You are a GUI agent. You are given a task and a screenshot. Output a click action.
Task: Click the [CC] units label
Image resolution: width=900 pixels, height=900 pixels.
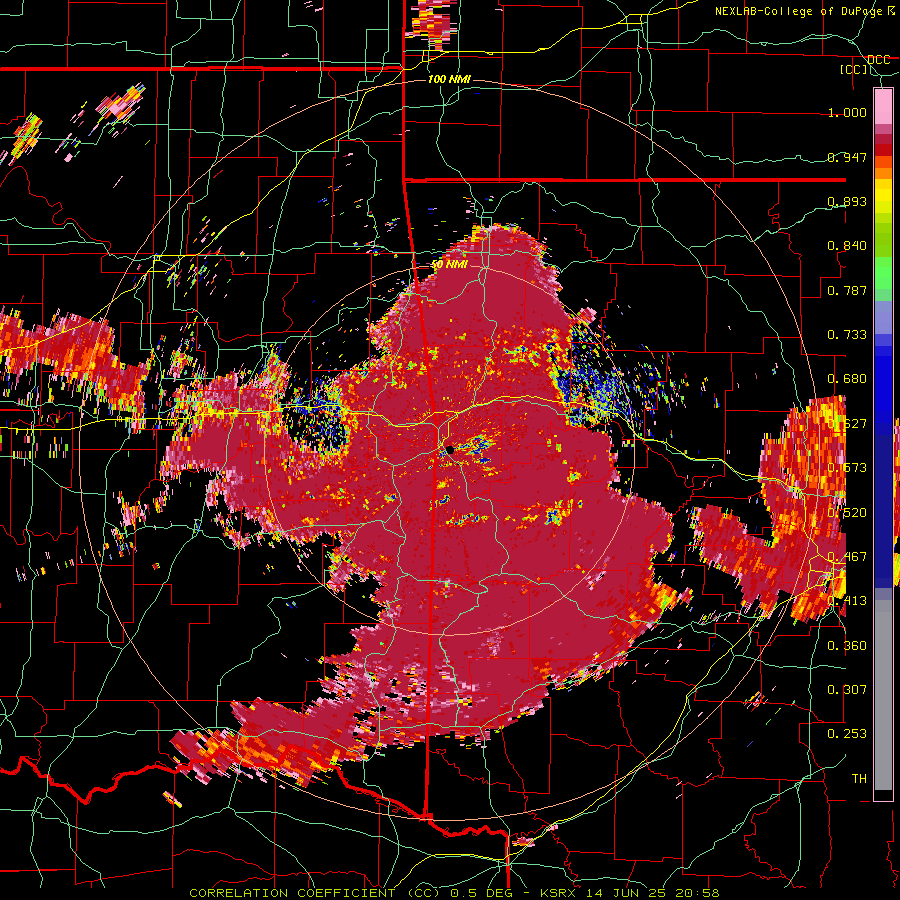click(x=854, y=69)
